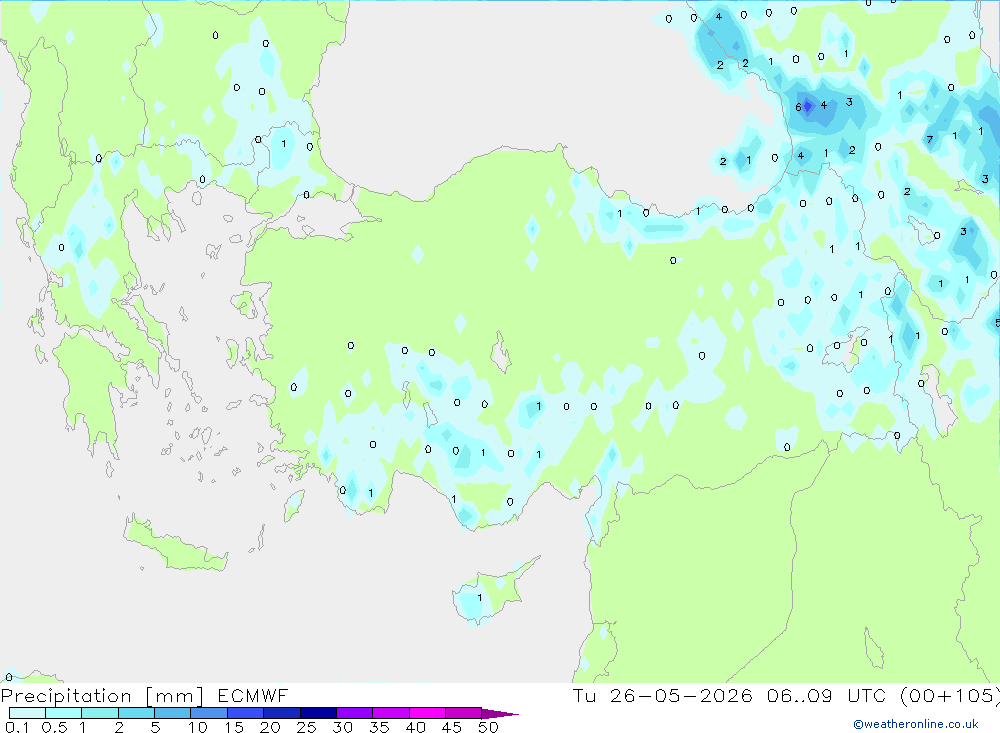The height and width of the screenshot is (733, 1000).
Task: Select the 5–10 mm legend swatch
Action: tap(172, 713)
